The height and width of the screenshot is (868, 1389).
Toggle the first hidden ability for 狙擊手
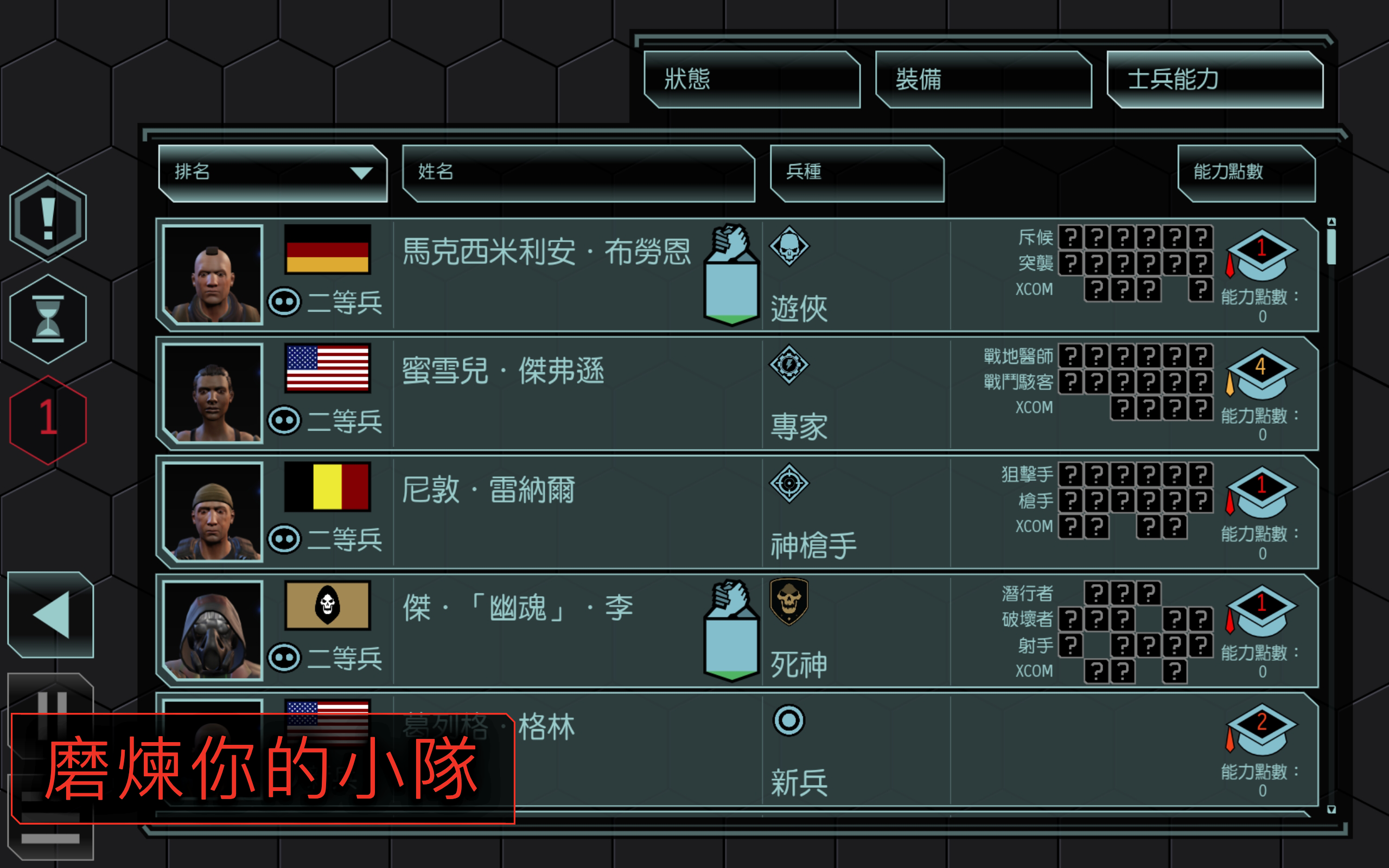click(1071, 475)
